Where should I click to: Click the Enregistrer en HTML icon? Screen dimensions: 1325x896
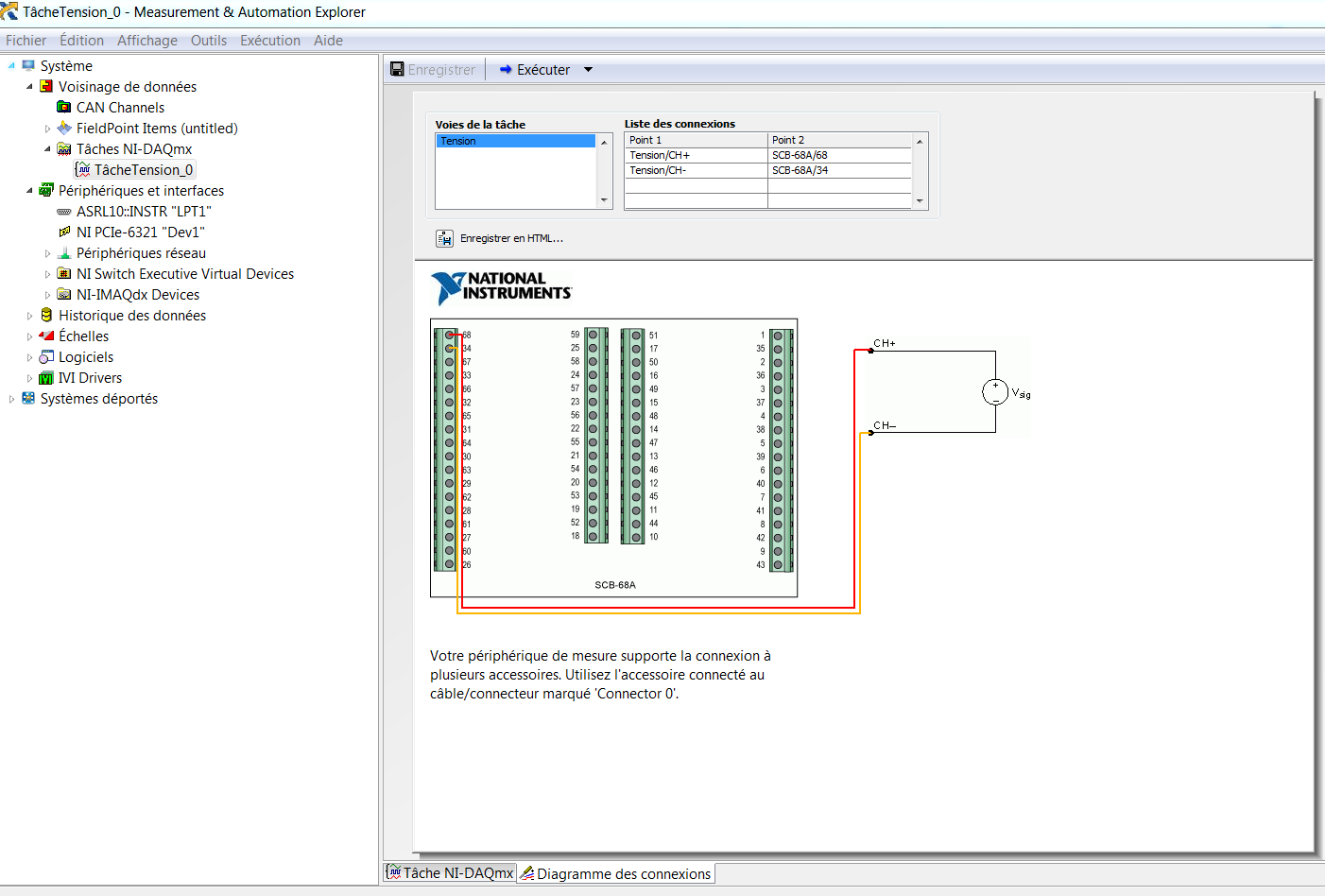point(444,238)
